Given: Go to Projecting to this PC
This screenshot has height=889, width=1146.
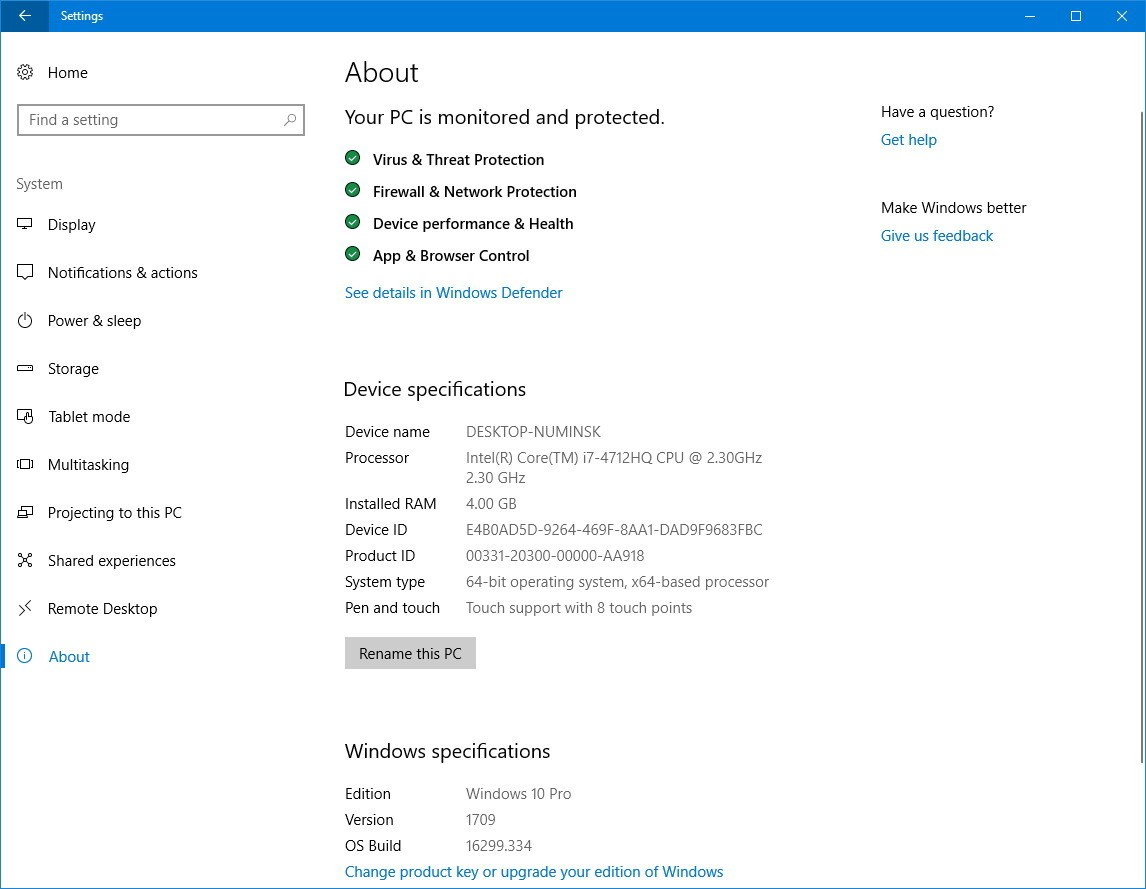Looking at the screenshot, I should pos(115,513).
